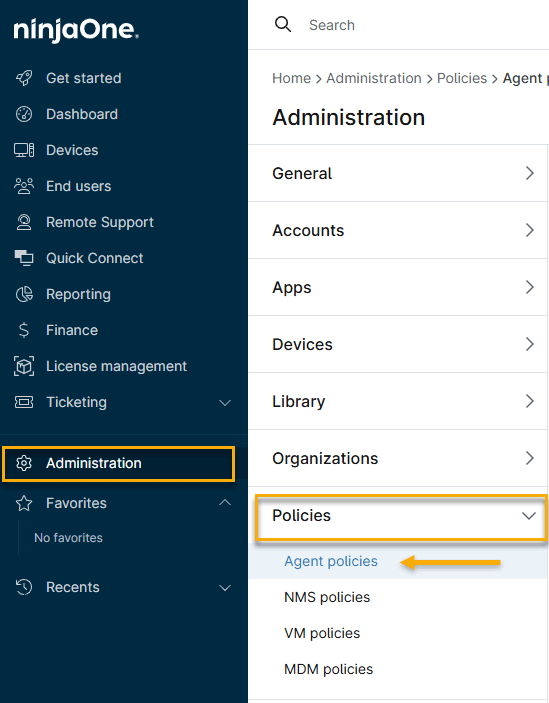Screen dimensions: 549x703
Task: Open License management box icon
Action: point(24,366)
